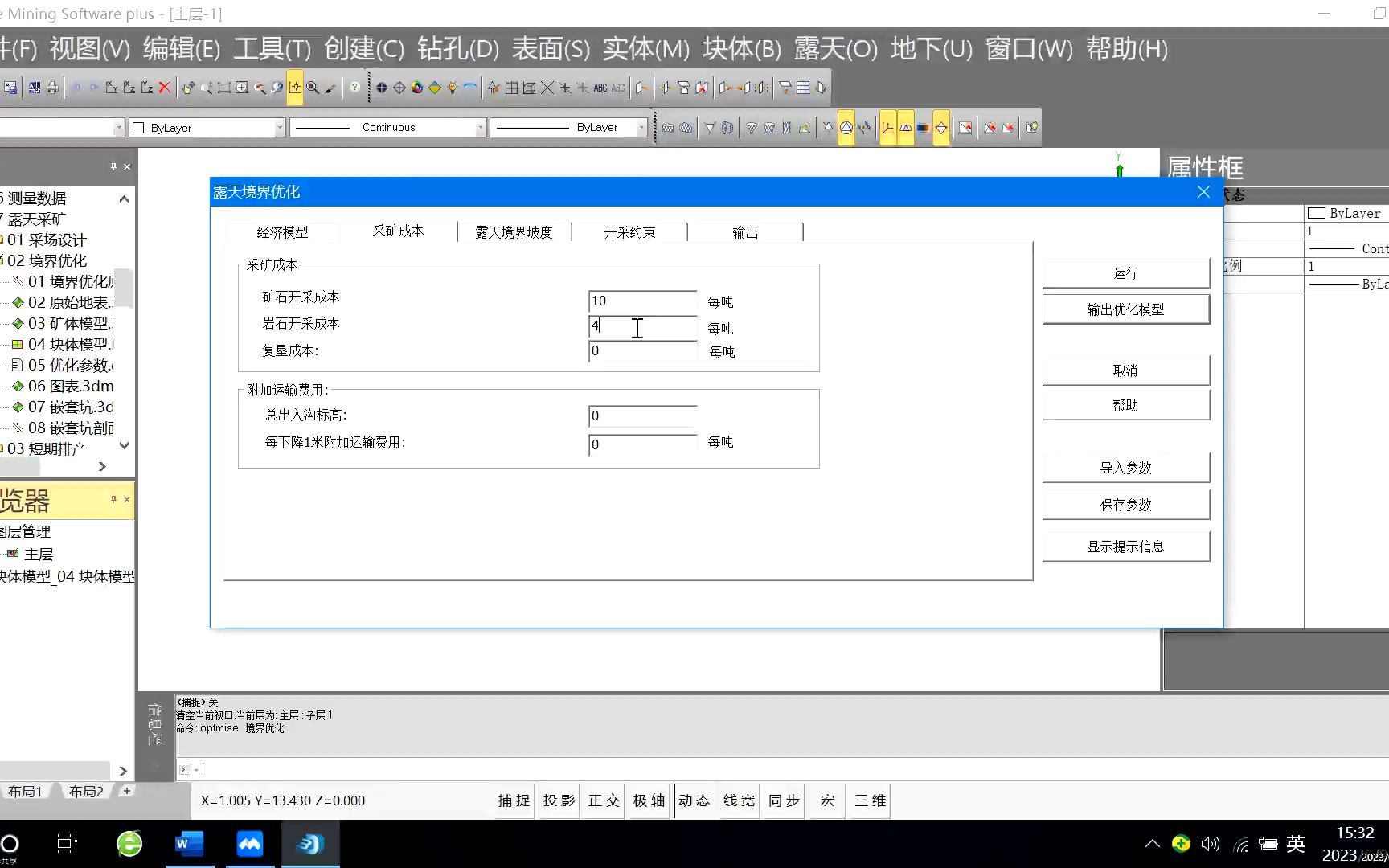Show hidden tray icons chevron
The height and width of the screenshot is (868, 1389).
point(1153,844)
